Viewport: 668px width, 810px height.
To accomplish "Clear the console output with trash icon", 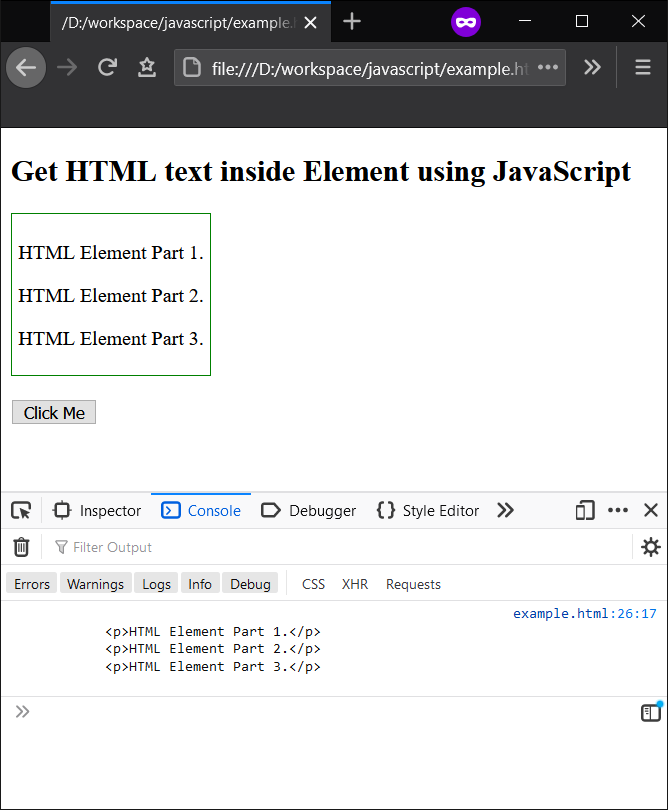I will pos(21,547).
